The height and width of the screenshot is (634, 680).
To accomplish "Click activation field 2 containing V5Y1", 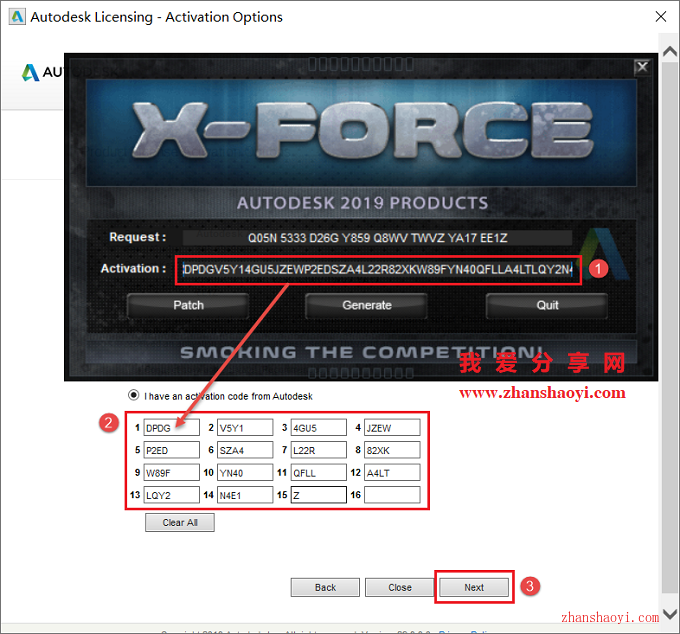I will pos(245,428).
